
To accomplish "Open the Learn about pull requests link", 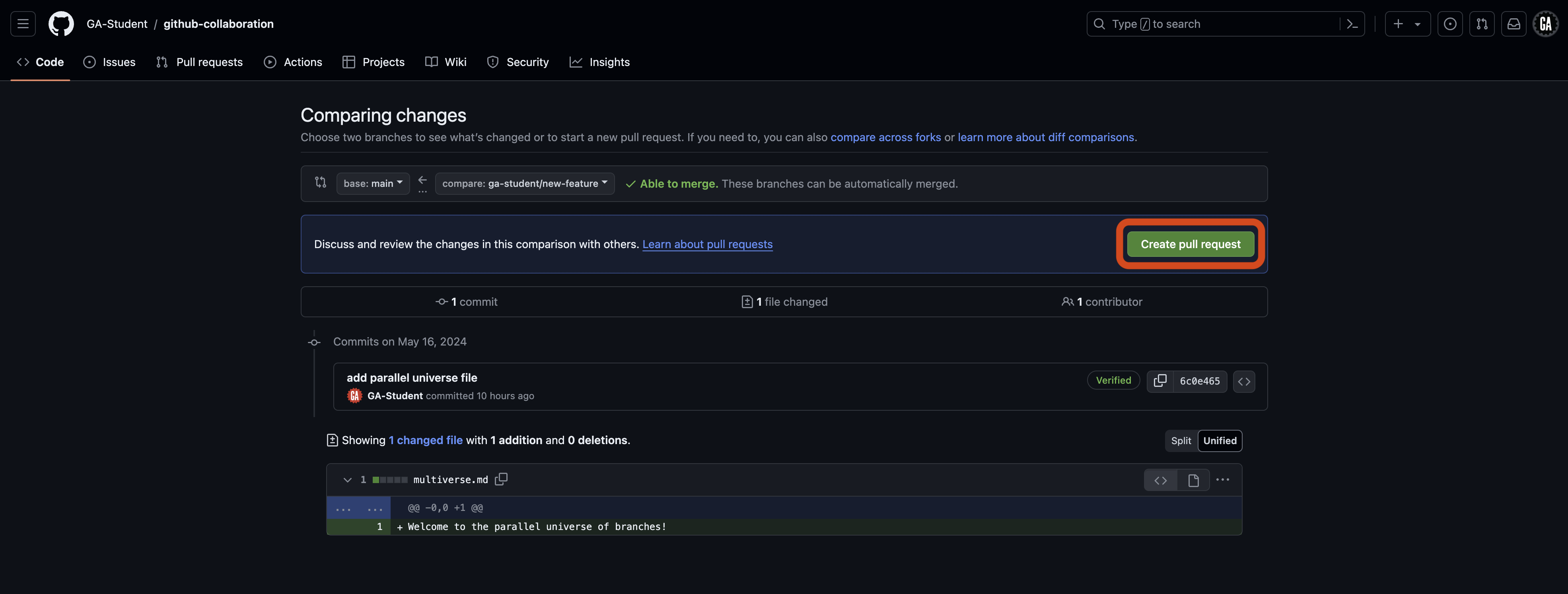I will [707, 244].
